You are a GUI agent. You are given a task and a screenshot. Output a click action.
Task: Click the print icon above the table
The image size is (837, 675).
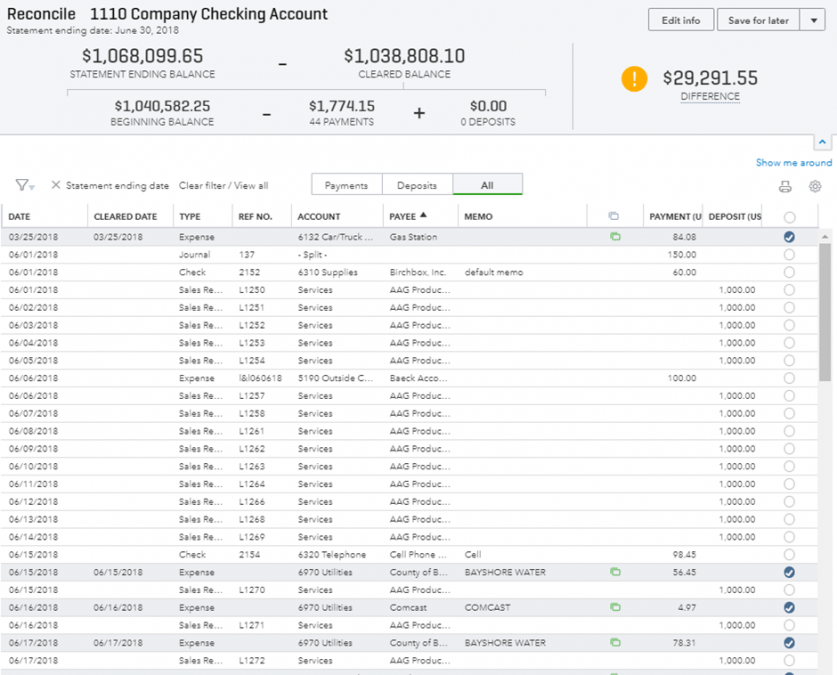[785, 187]
